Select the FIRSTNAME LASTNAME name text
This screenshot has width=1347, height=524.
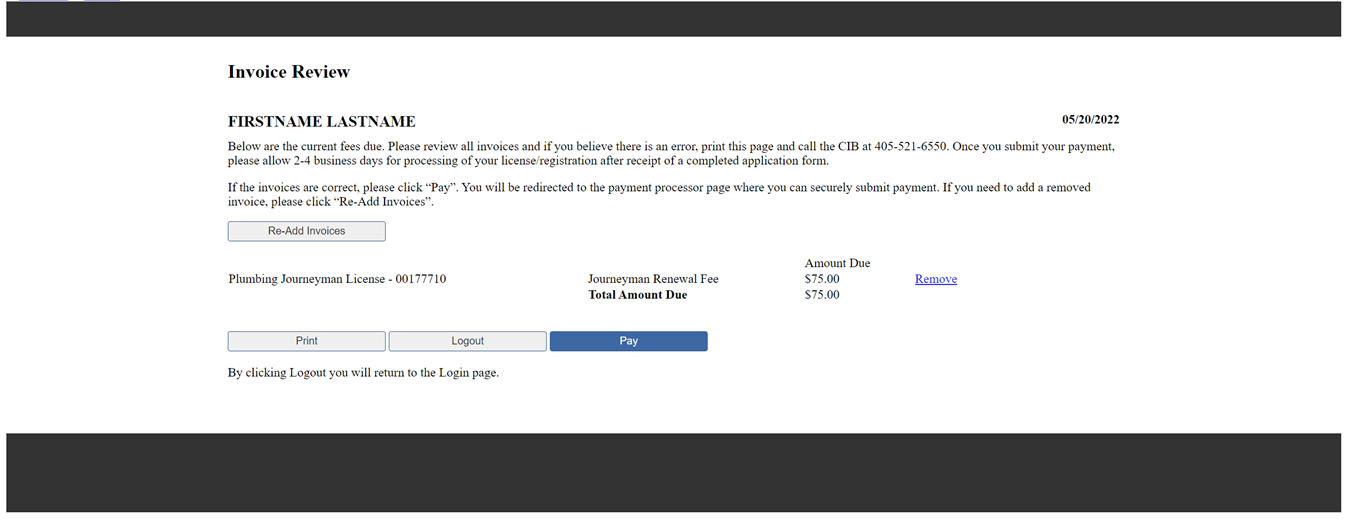tap(321, 122)
